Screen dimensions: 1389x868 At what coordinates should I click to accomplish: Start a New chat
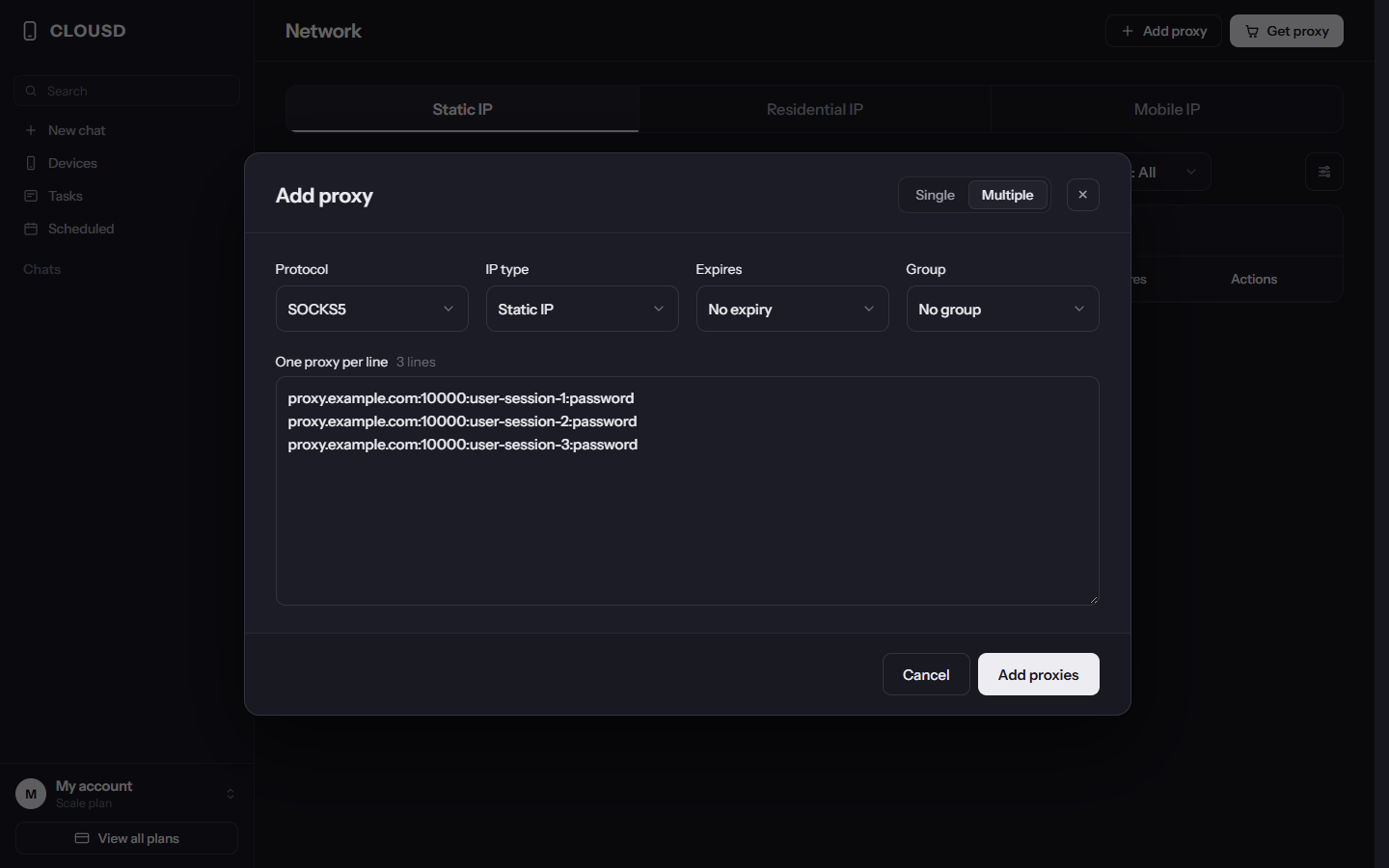(x=126, y=130)
